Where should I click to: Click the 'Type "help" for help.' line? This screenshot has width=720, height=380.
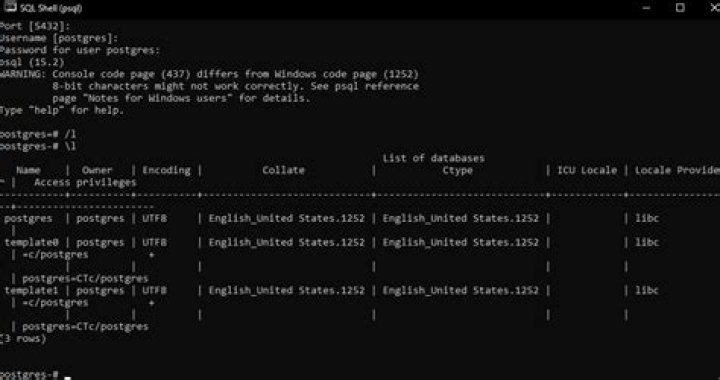62,111
